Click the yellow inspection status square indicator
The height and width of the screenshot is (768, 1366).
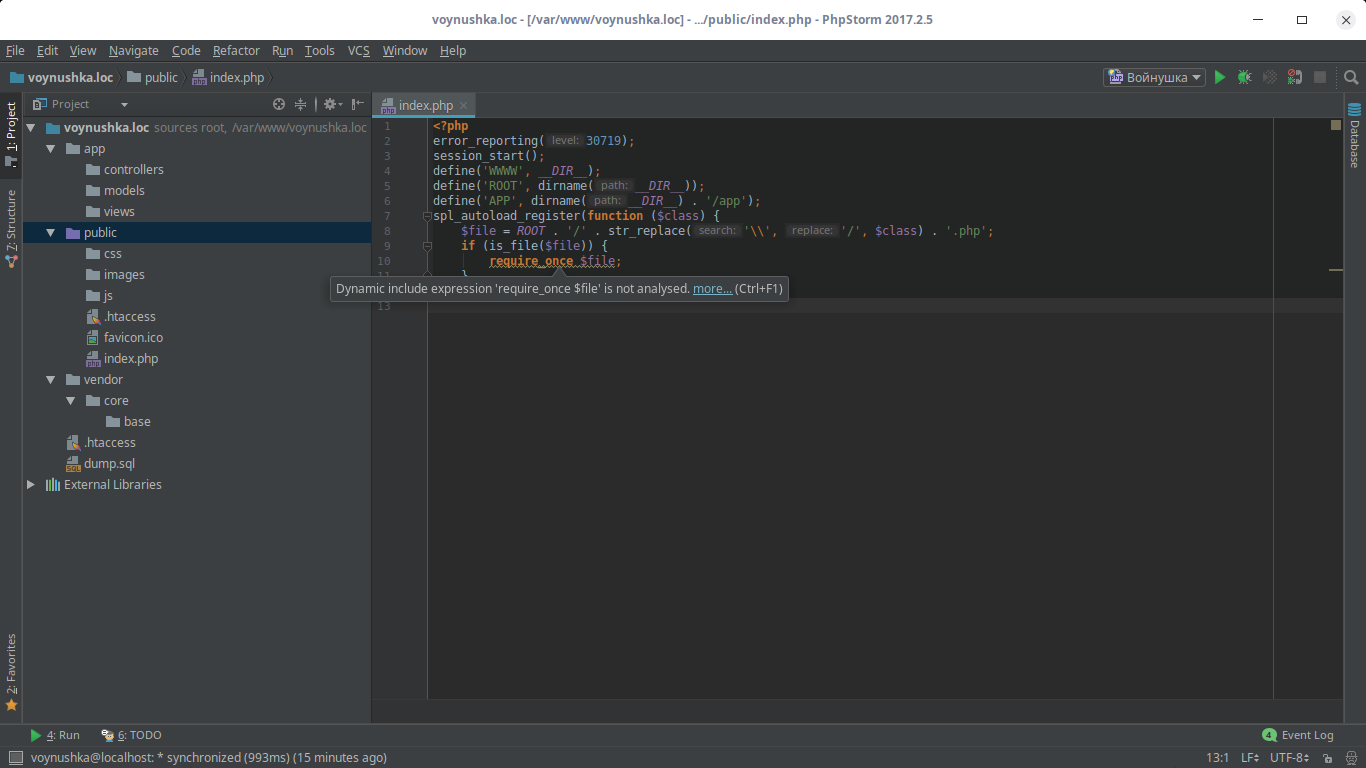[1335, 125]
